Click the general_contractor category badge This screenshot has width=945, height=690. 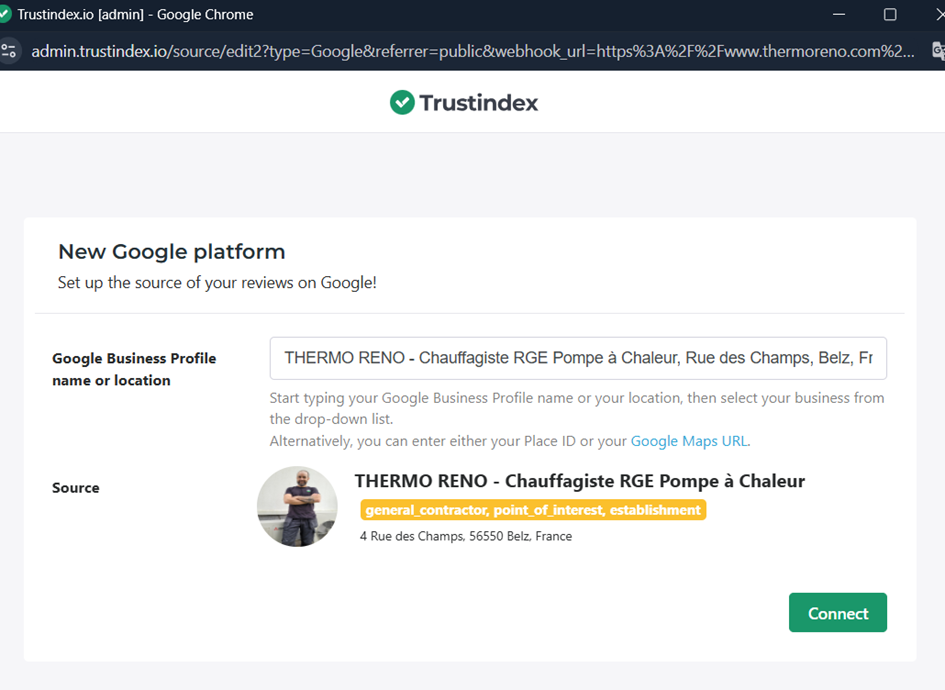click(533, 510)
